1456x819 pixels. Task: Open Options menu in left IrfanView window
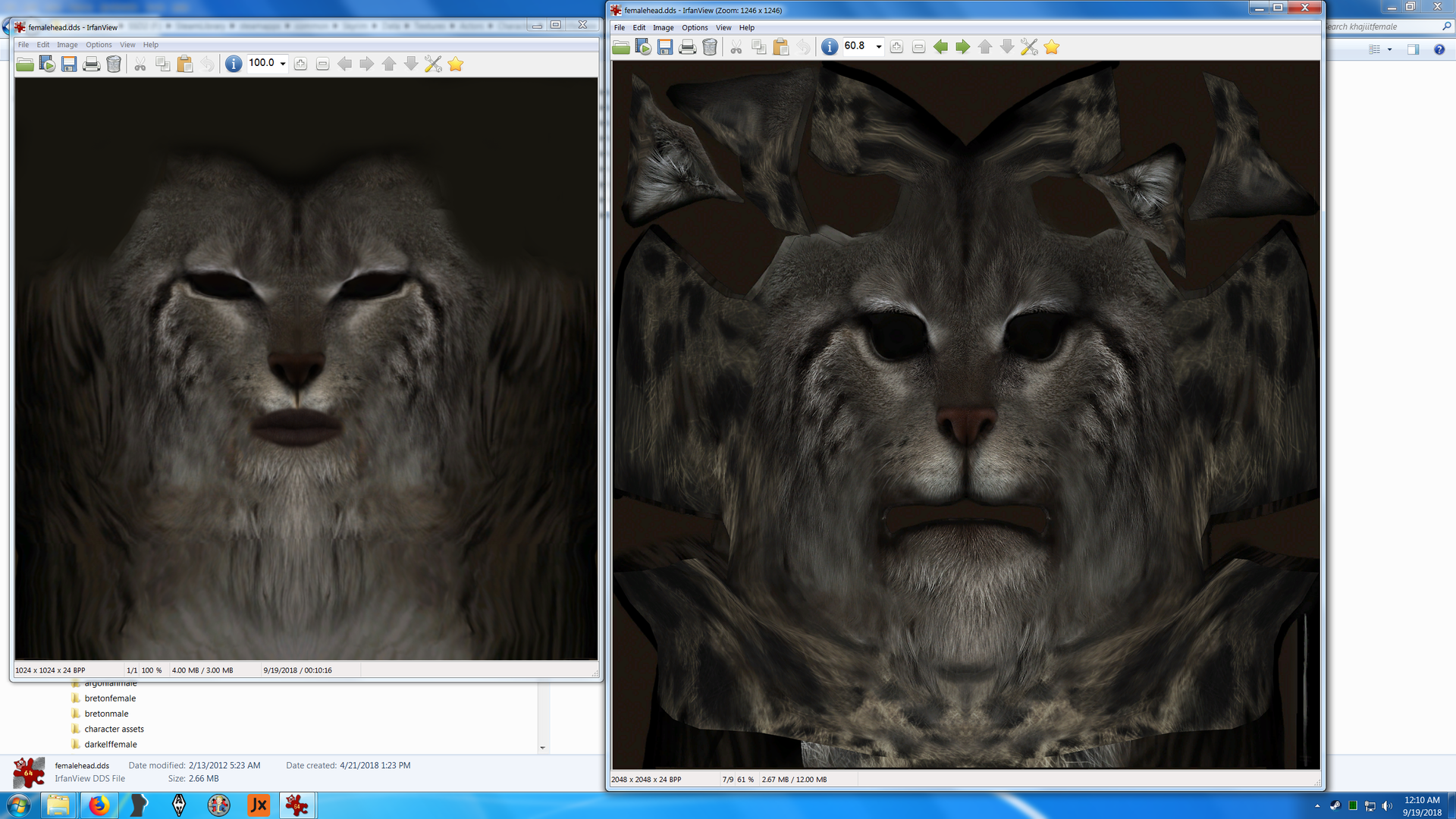99,45
